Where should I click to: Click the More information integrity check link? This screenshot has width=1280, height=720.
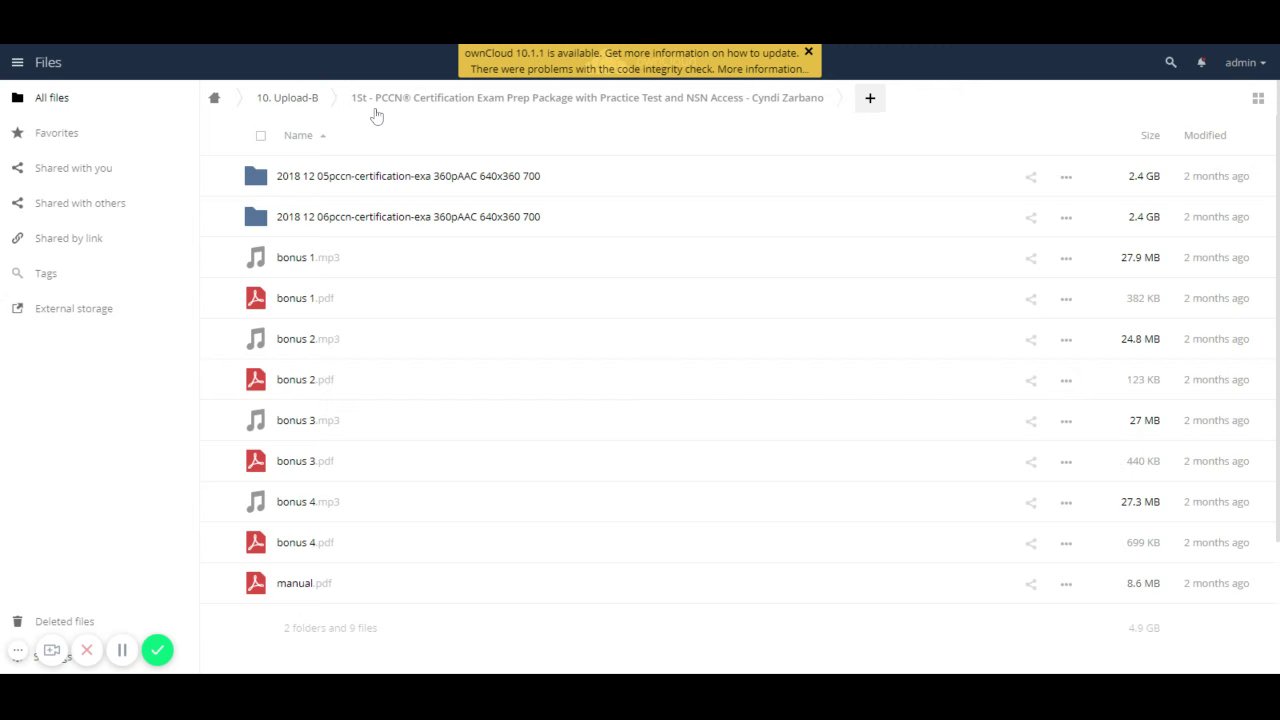pos(762,69)
